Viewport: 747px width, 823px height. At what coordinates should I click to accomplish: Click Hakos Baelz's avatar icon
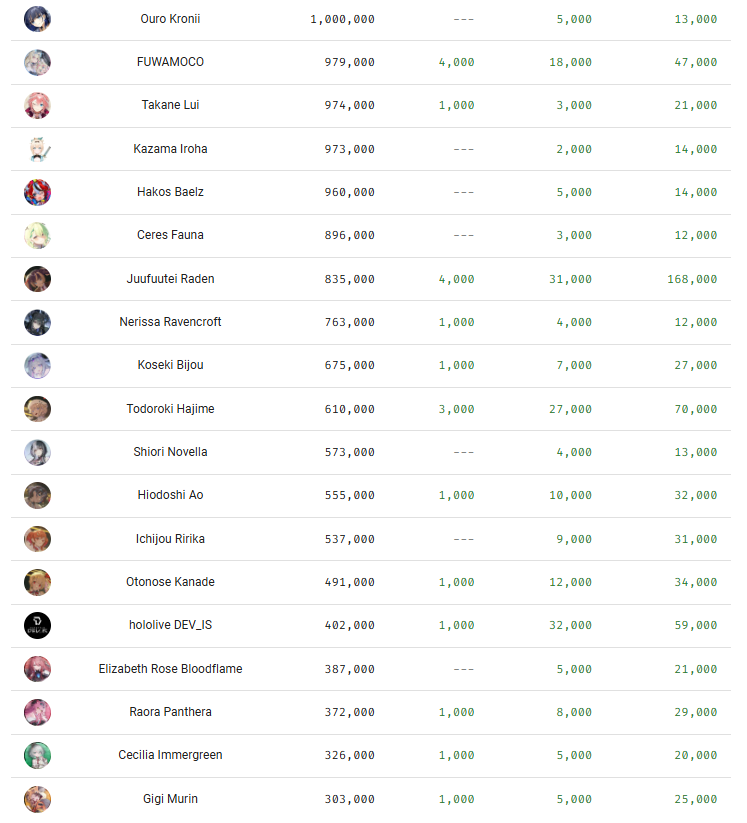pos(37,192)
